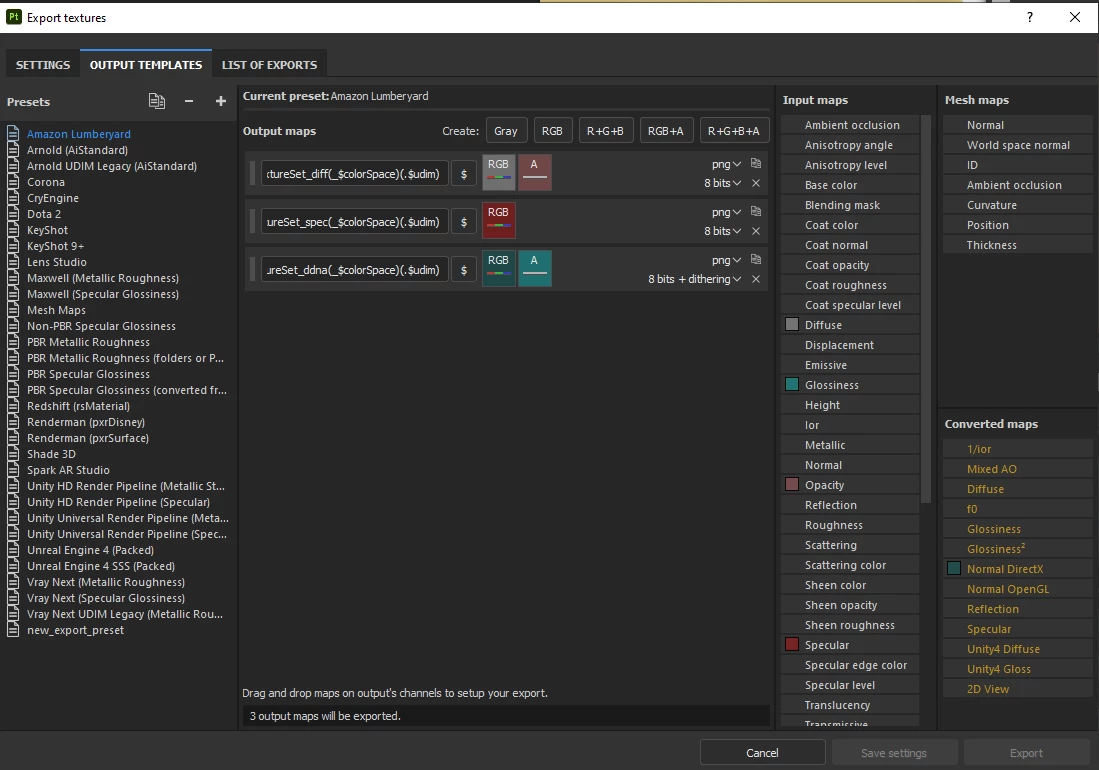1099x770 pixels.
Task: Edit the diff output map name field
Action: [x=355, y=174]
